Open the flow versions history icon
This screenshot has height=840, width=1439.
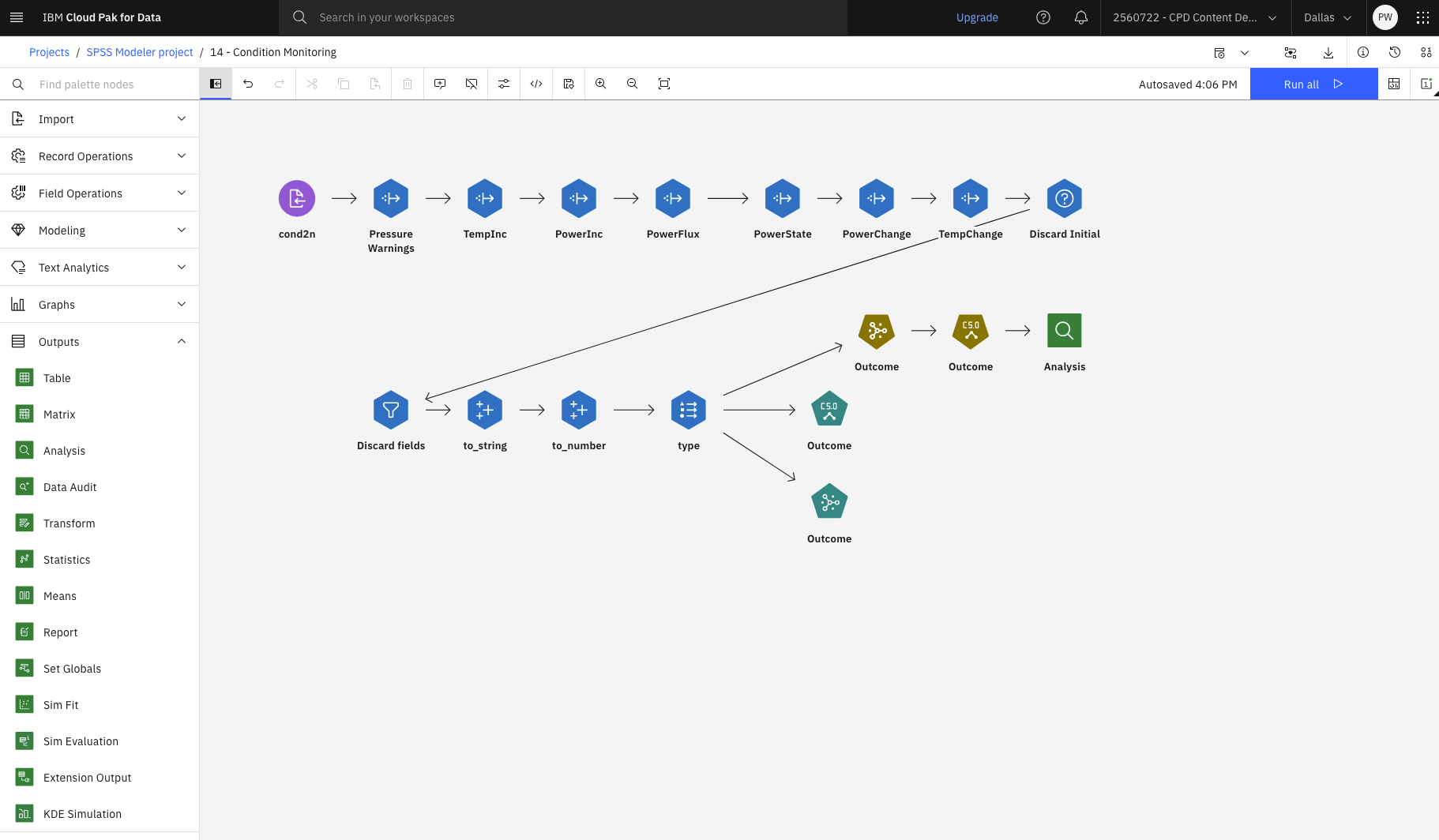click(x=1395, y=52)
